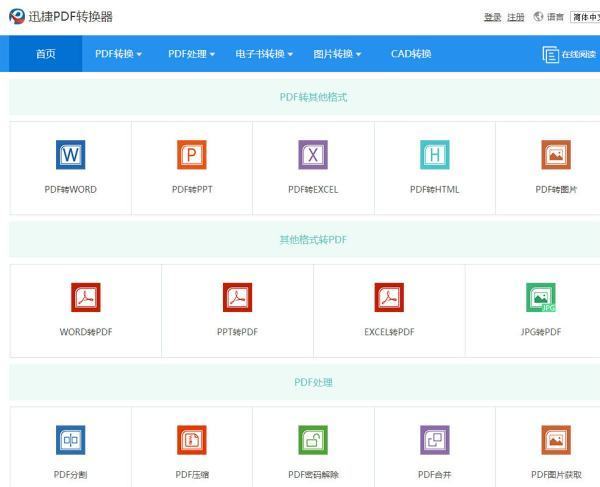Click the globe language icon
The height and width of the screenshot is (487, 600).
pos(538,16)
